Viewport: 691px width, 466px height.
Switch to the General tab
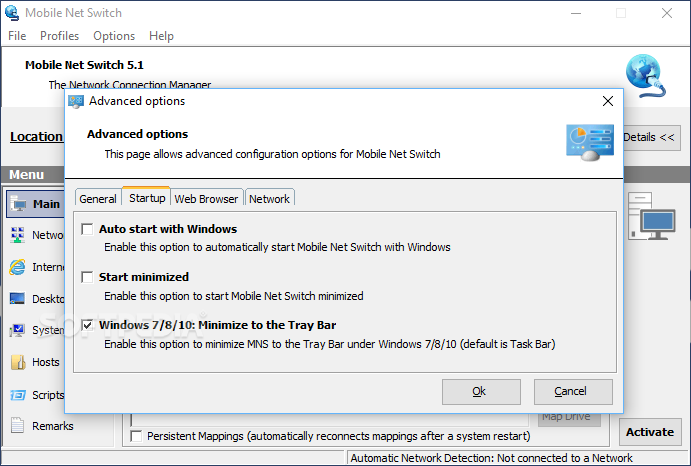98,199
